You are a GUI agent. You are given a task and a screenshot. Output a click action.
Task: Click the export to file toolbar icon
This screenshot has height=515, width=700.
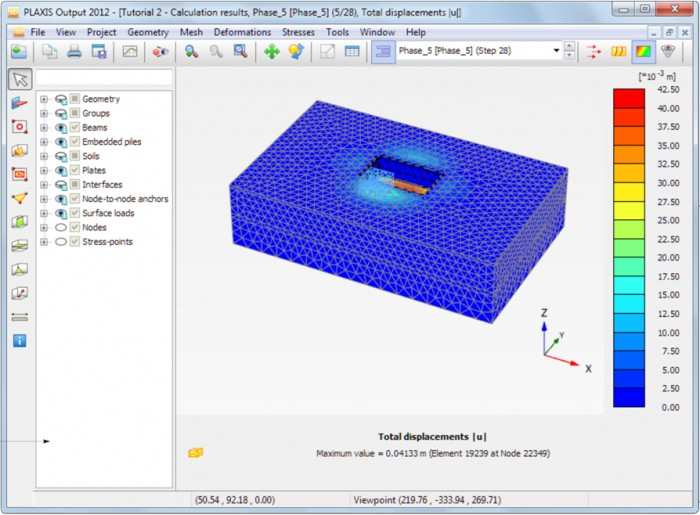pos(99,51)
